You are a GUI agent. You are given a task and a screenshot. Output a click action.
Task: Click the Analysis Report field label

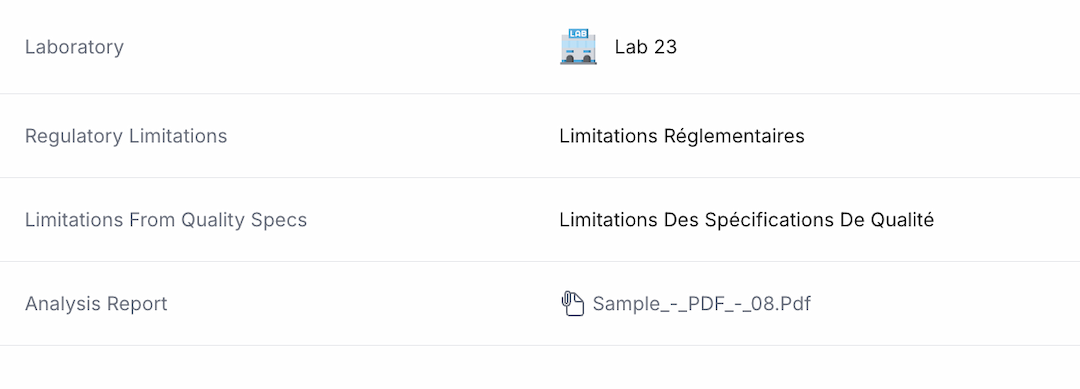pos(96,304)
